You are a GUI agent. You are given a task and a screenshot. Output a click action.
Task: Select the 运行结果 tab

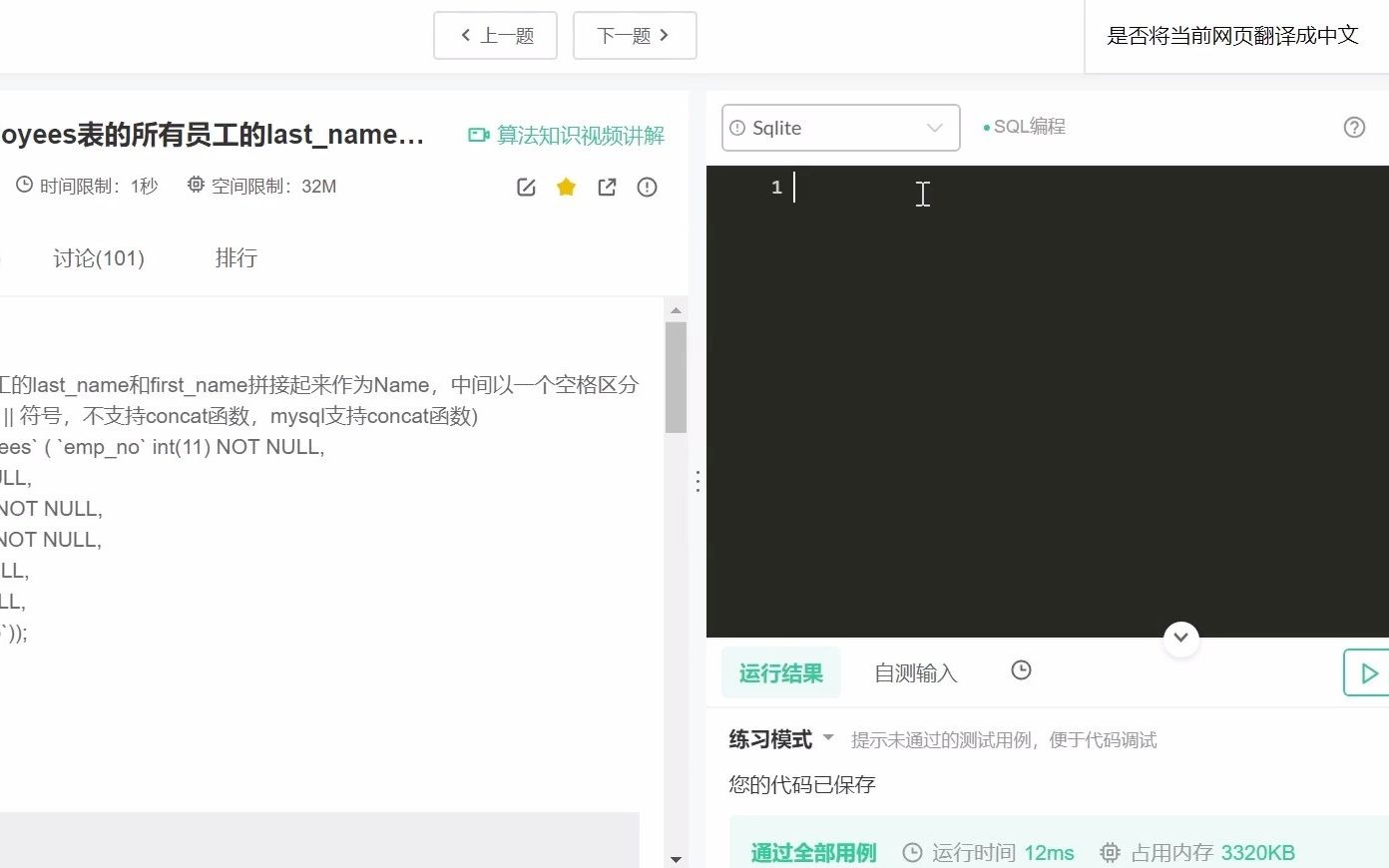pyautogui.click(x=781, y=673)
